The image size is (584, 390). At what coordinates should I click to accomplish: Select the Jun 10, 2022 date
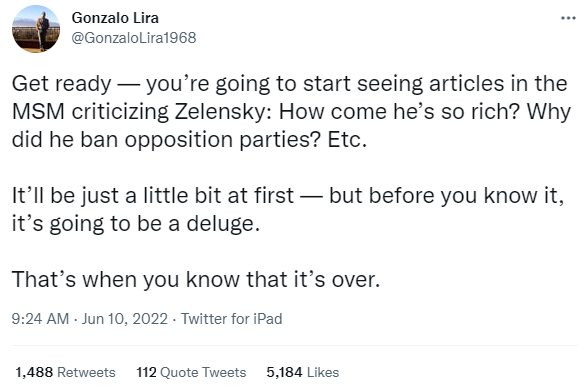point(125,319)
